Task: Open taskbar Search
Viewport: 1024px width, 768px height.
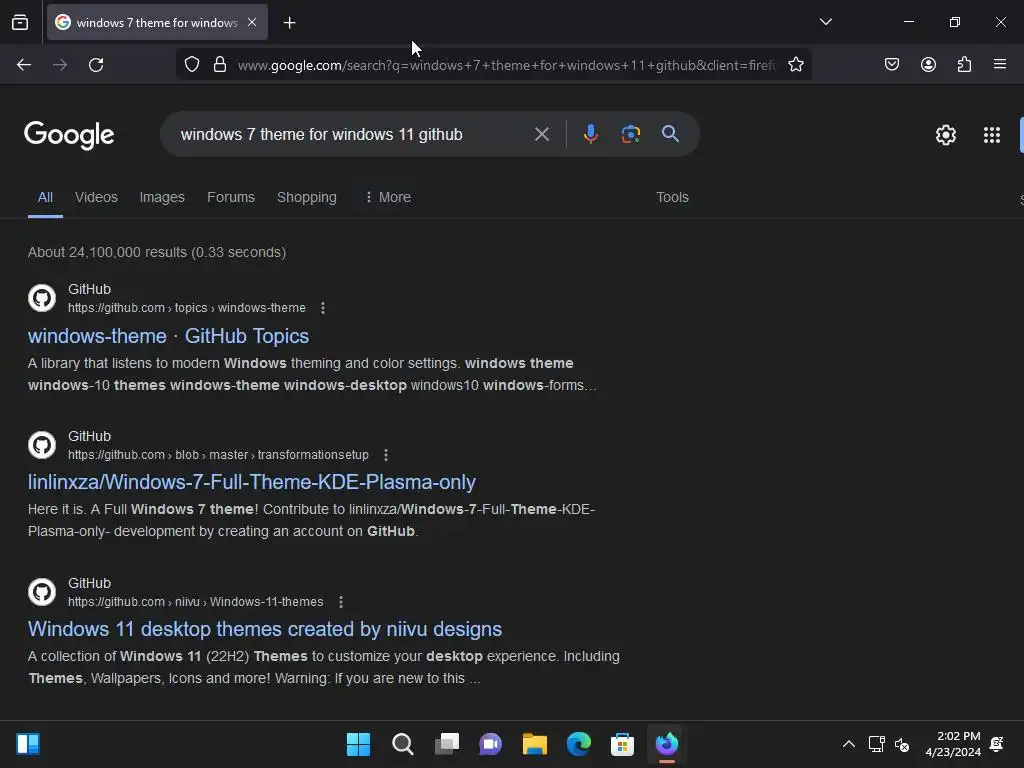Action: (x=402, y=744)
